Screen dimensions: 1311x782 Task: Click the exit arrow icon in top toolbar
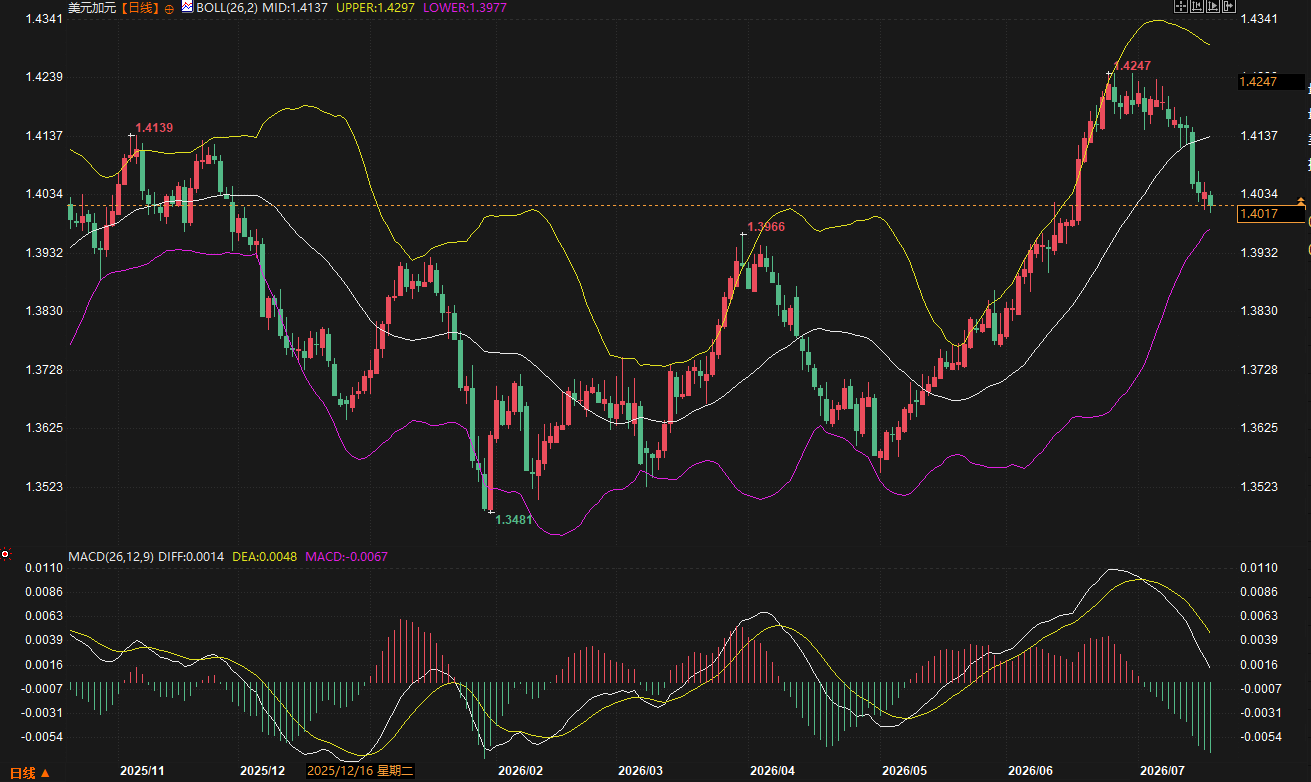1229,6
